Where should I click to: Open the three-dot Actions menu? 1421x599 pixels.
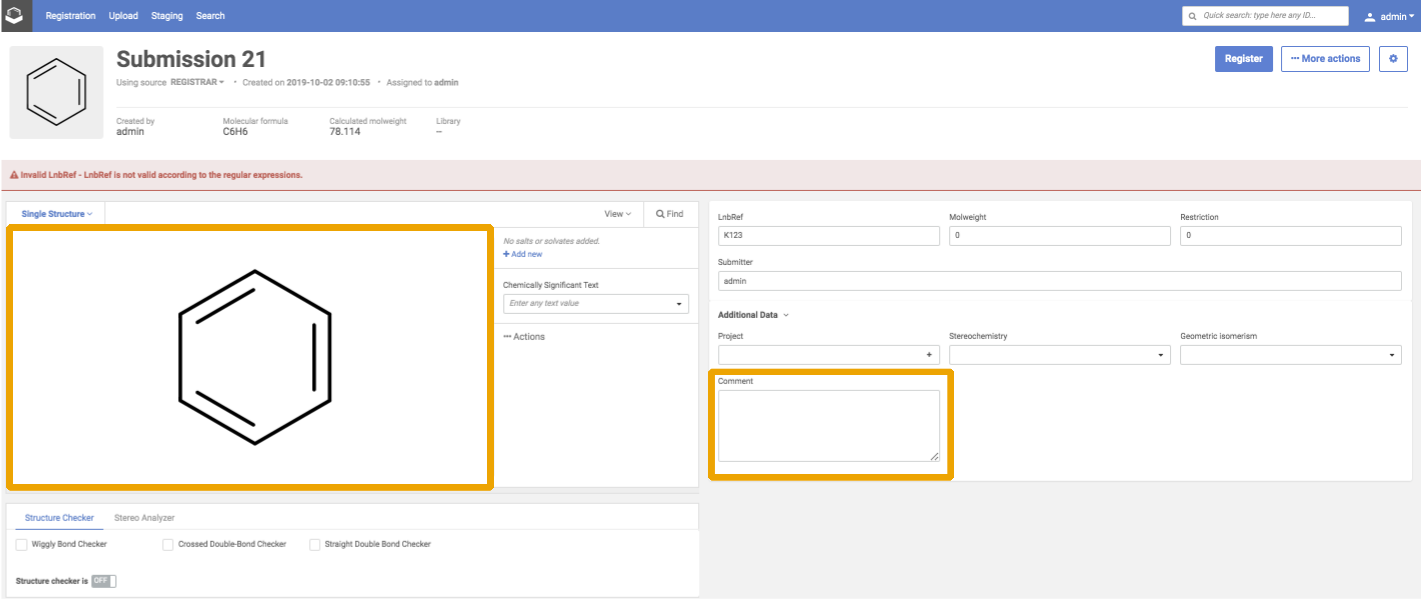(524, 337)
